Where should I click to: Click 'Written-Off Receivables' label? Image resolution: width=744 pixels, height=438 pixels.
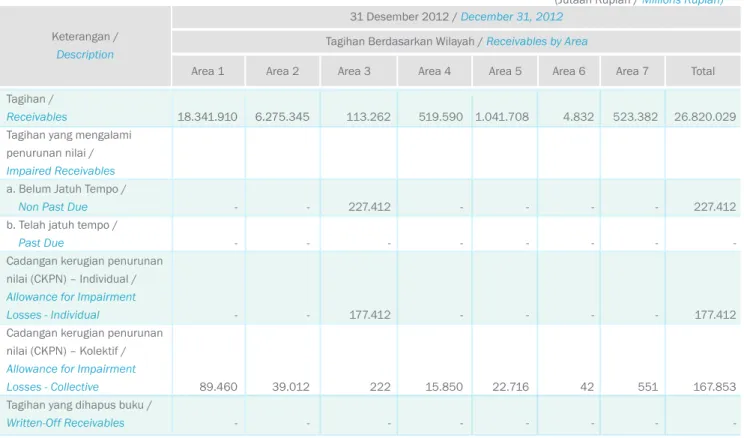click(x=65, y=423)
